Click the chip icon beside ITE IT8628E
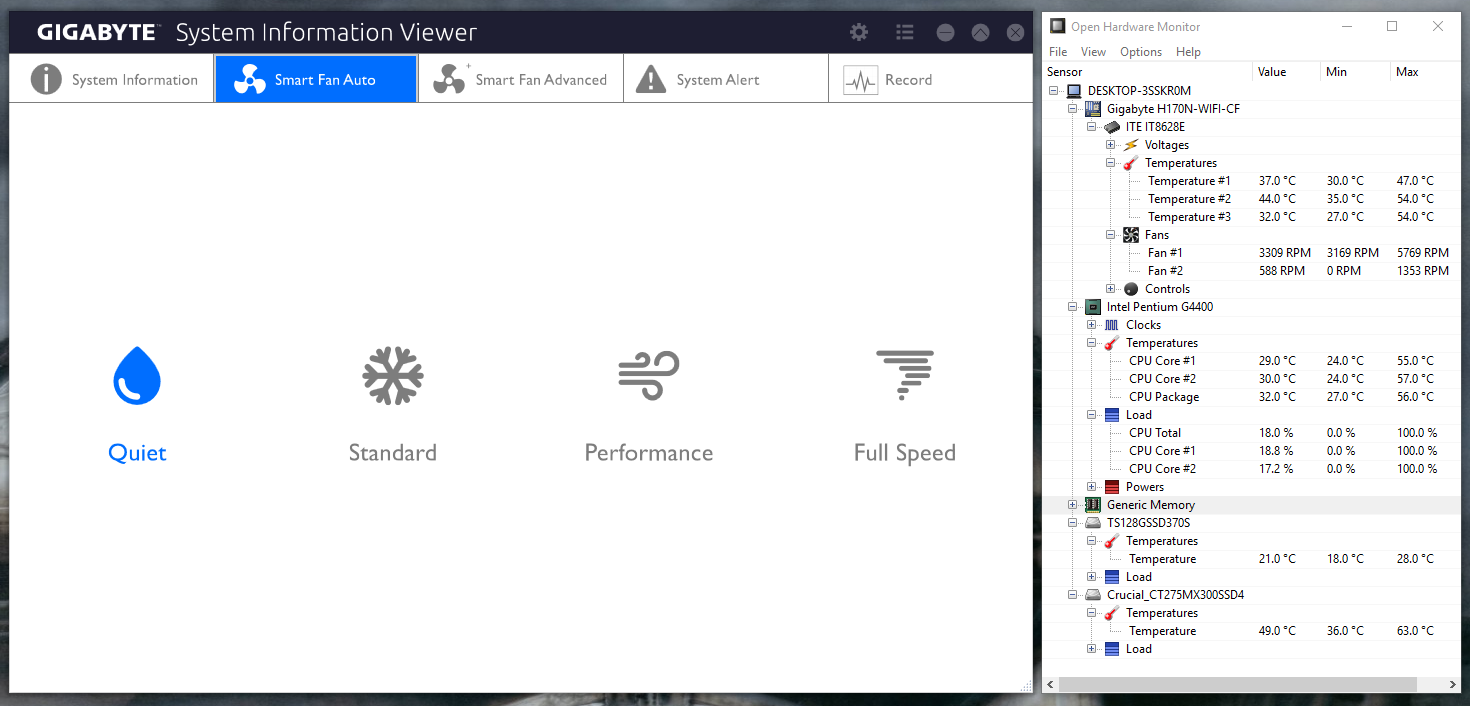This screenshot has height=706, width=1470. 1112,127
